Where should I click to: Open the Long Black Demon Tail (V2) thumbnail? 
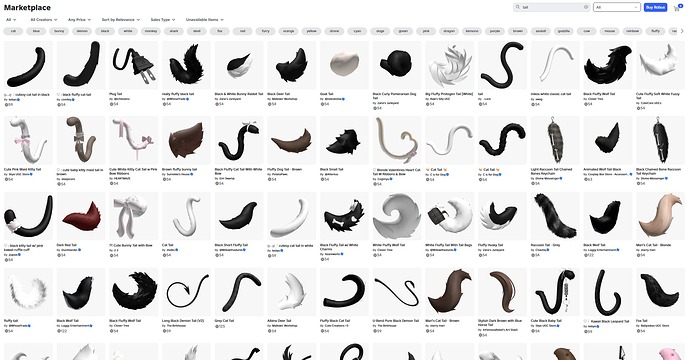coord(186,292)
